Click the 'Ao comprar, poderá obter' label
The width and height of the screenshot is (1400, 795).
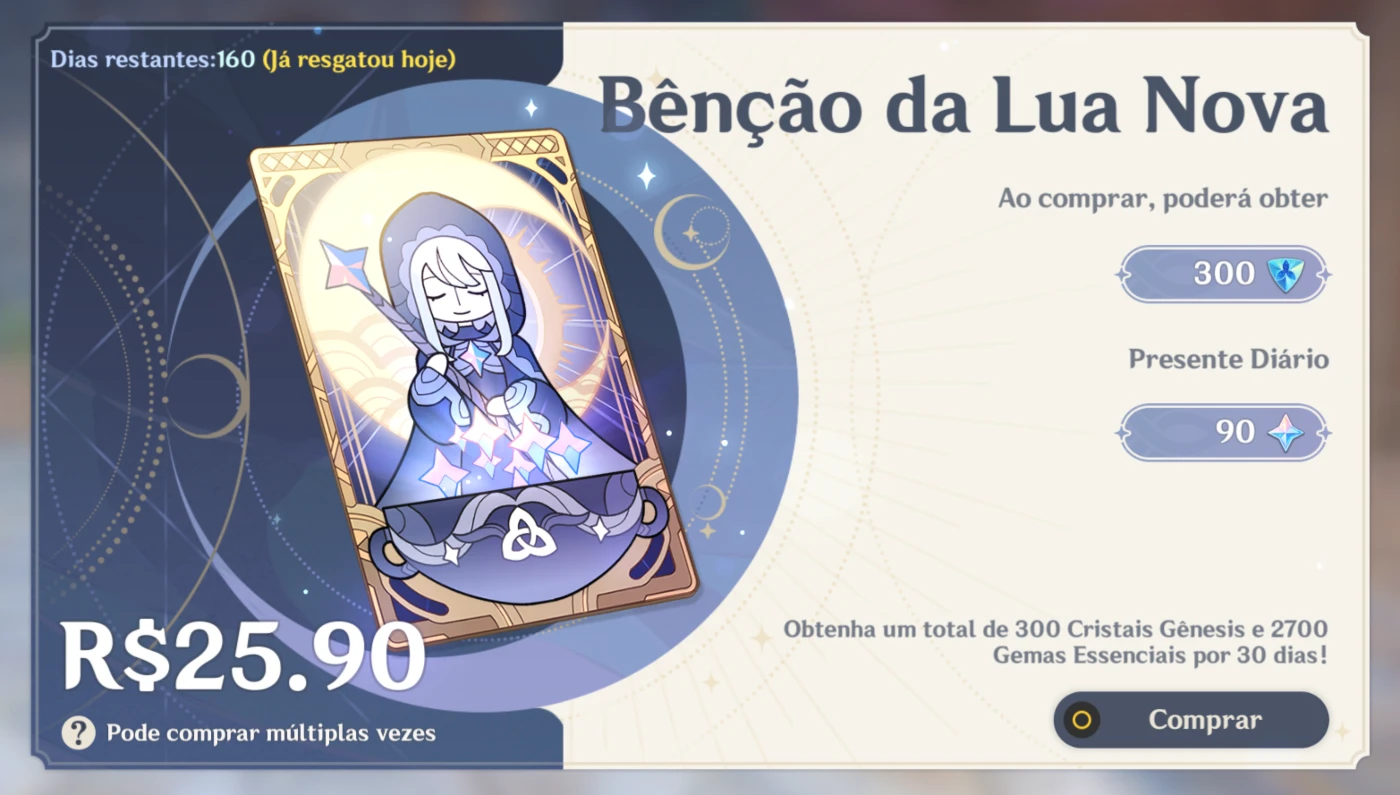(x=1163, y=199)
